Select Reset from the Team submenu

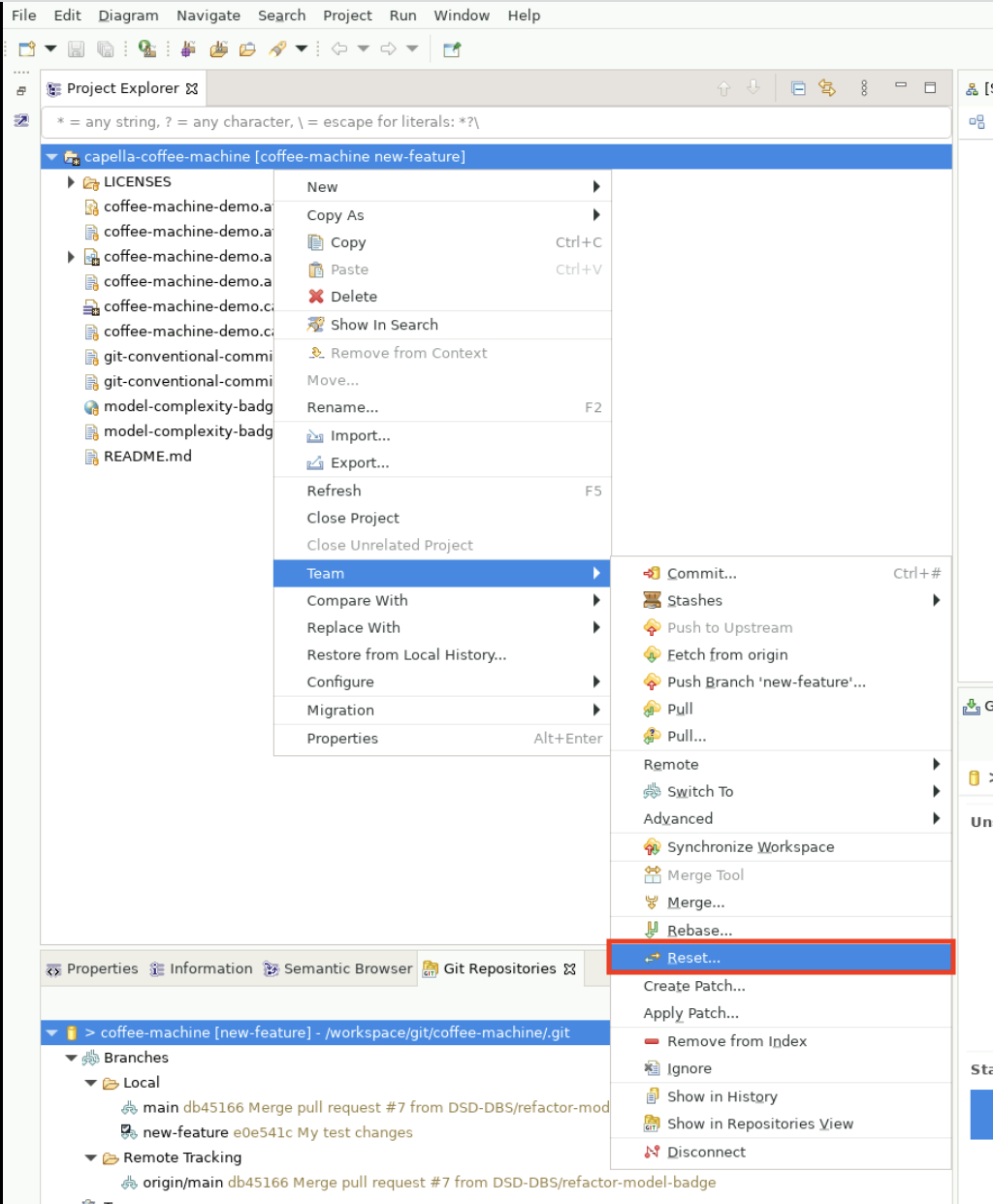tap(697, 958)
